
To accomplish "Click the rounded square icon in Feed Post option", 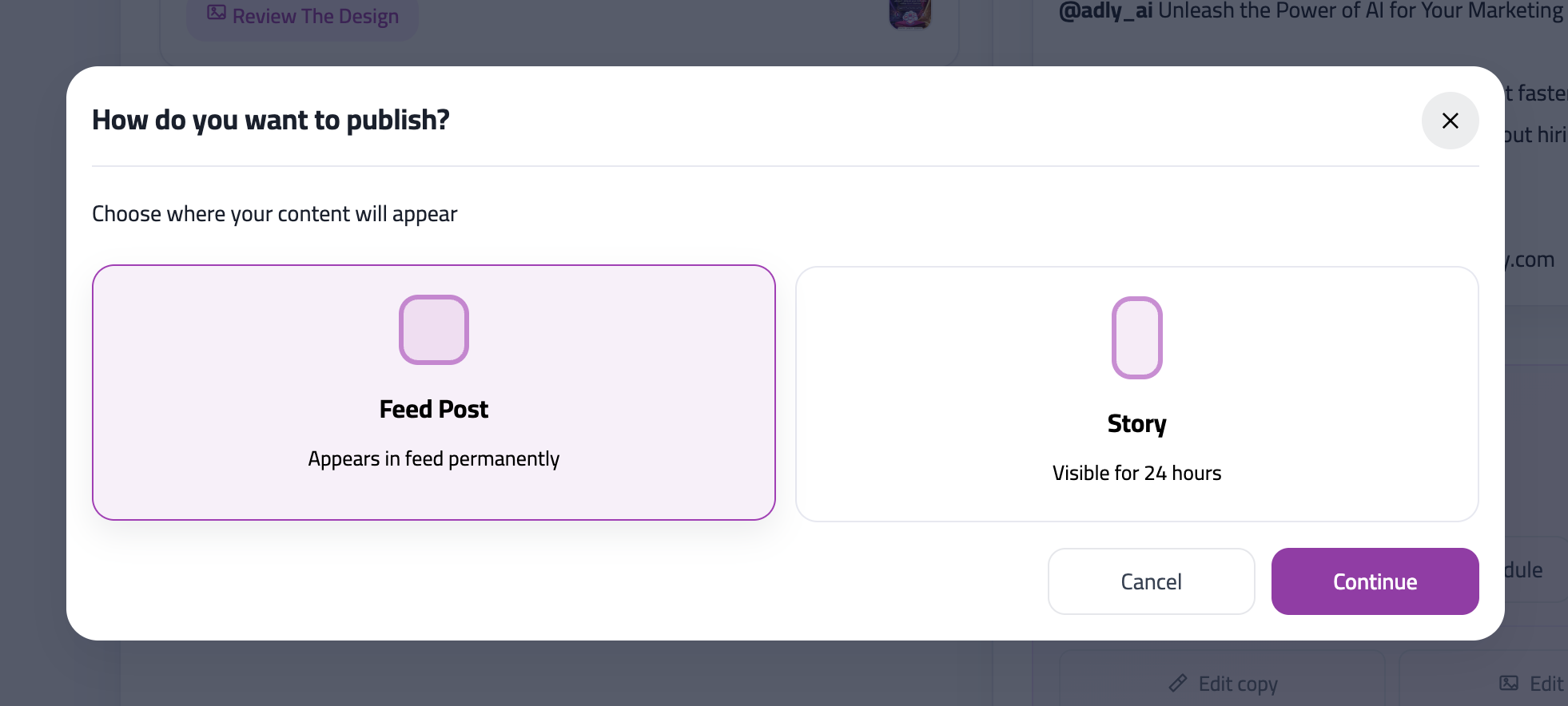I will tap(433, 329).
